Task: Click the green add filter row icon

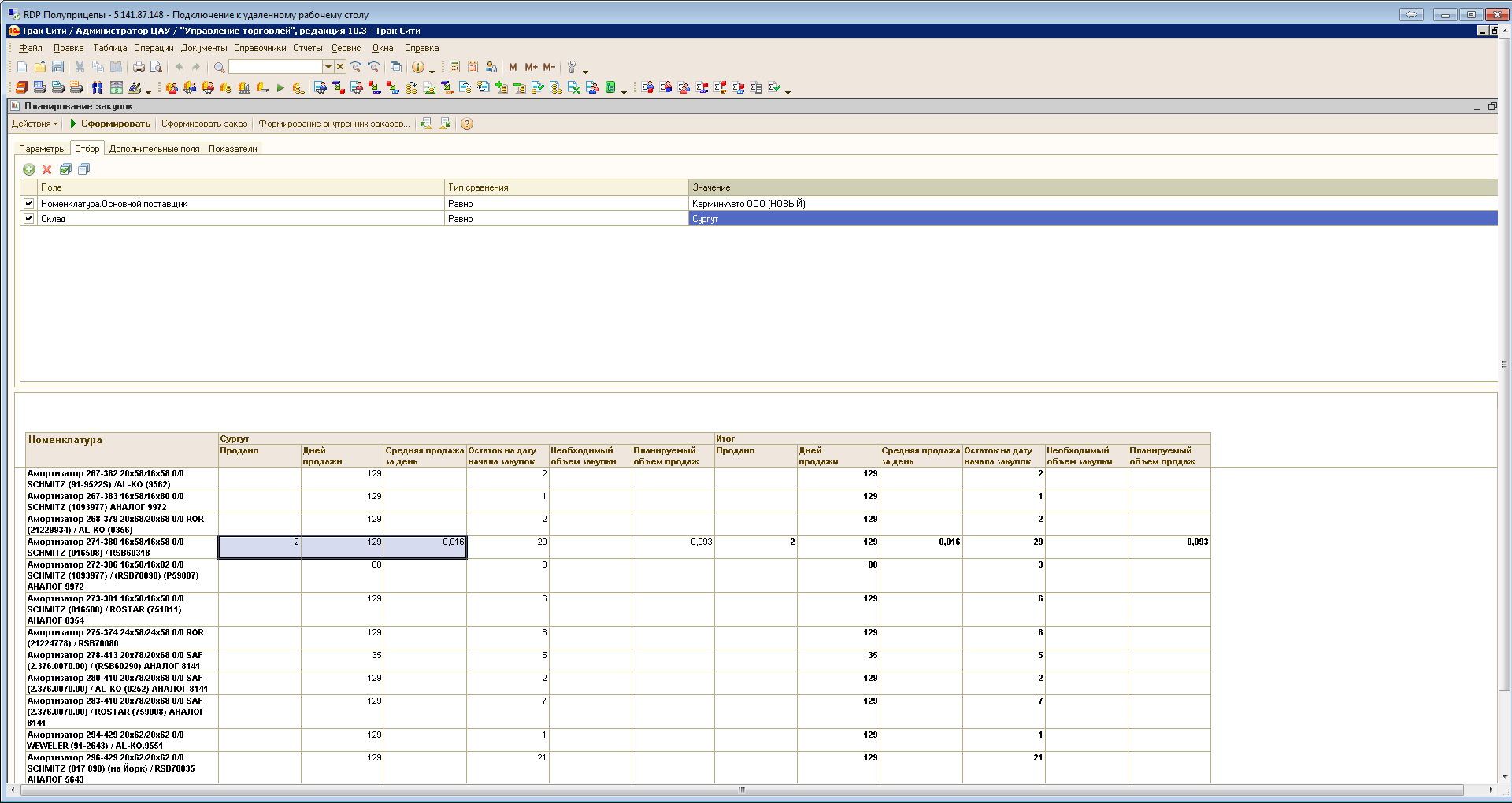Action: point(29,169)
